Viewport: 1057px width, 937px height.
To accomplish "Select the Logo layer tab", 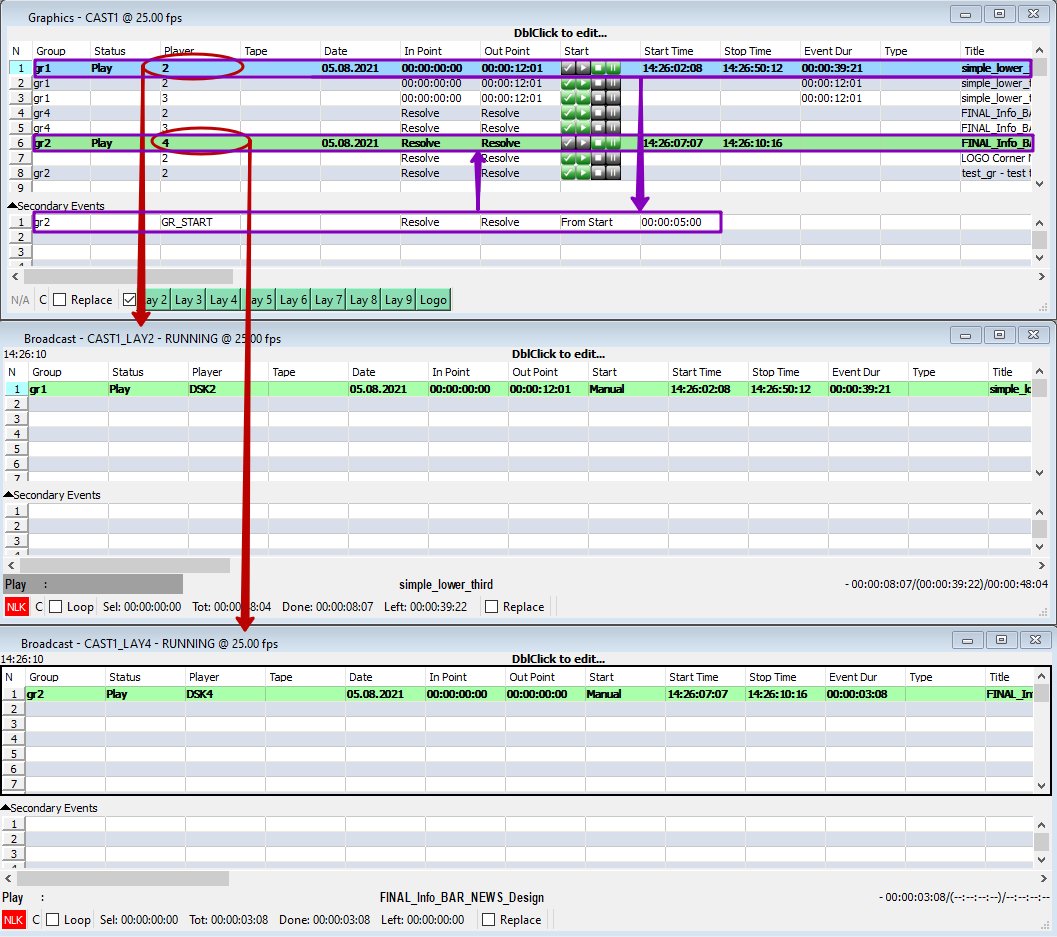I will (x=433, y=300).
